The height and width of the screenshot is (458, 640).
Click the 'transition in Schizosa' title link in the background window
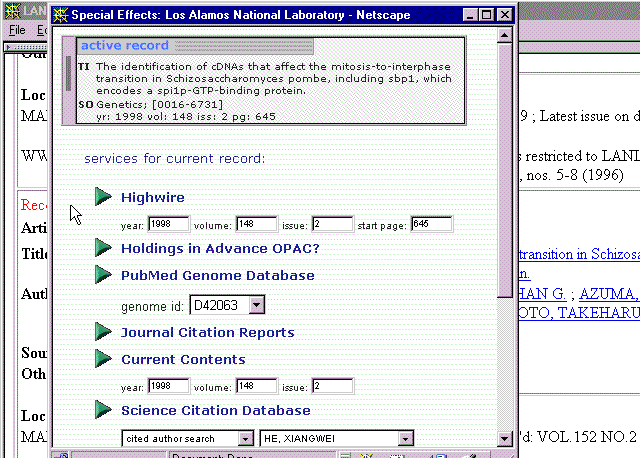[x=579, y=254]
